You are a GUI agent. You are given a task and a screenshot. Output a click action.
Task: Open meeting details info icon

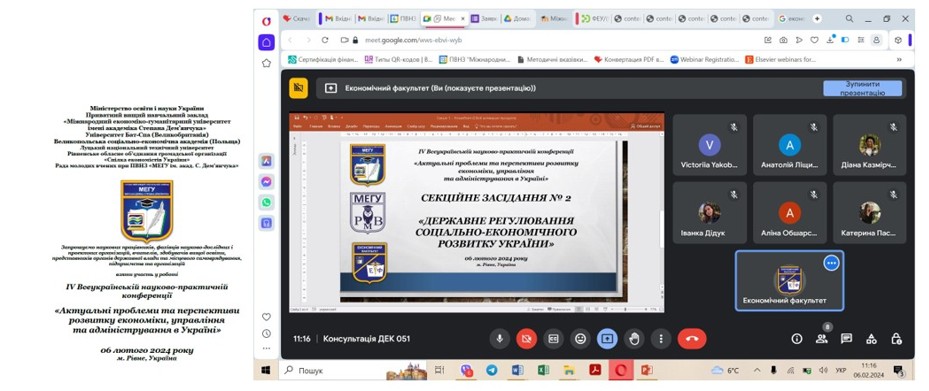tap(797, 339)
